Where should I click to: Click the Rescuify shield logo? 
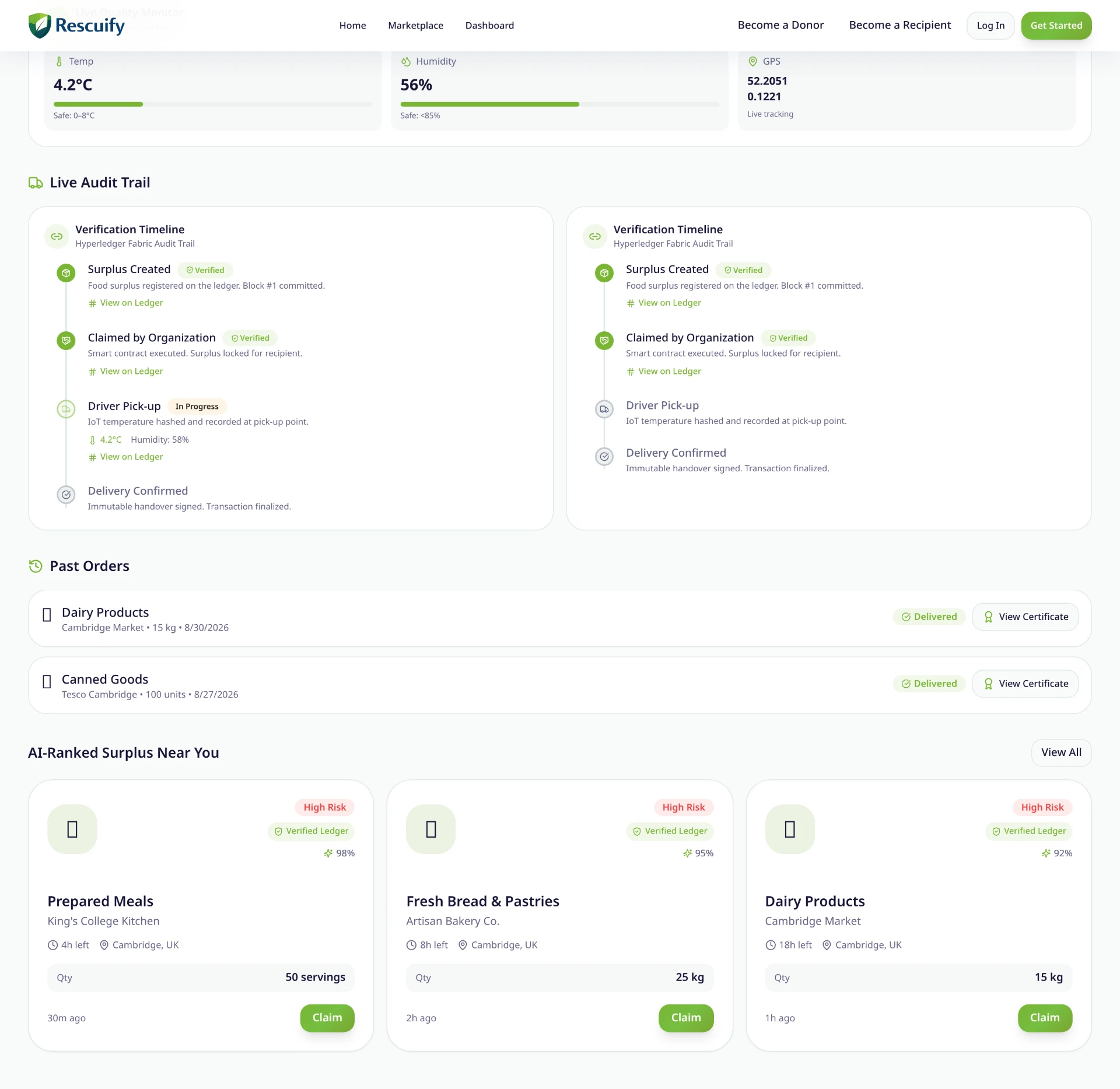[40, 26]
